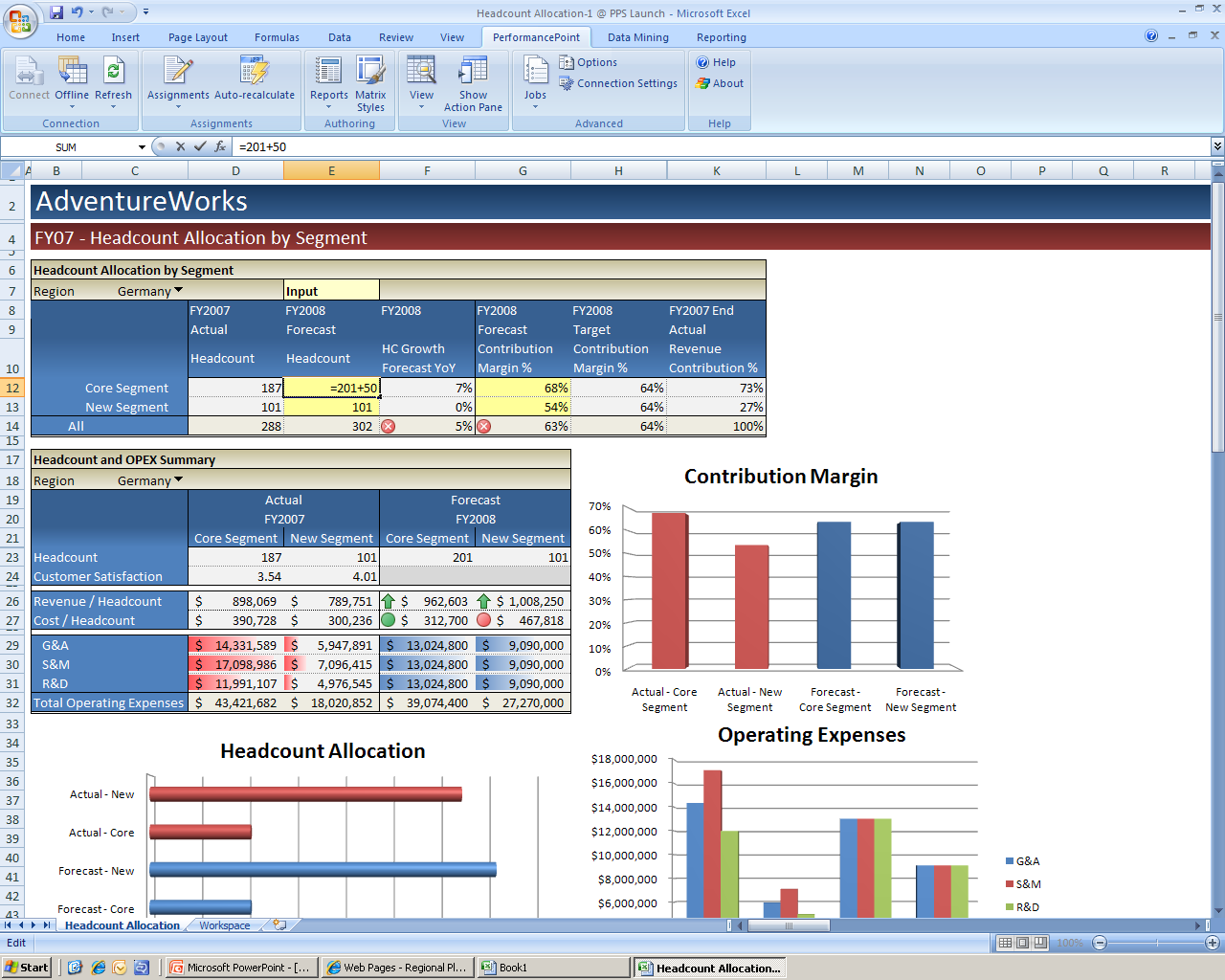
Task: Open Connection Settings
Action: point(618,83)
